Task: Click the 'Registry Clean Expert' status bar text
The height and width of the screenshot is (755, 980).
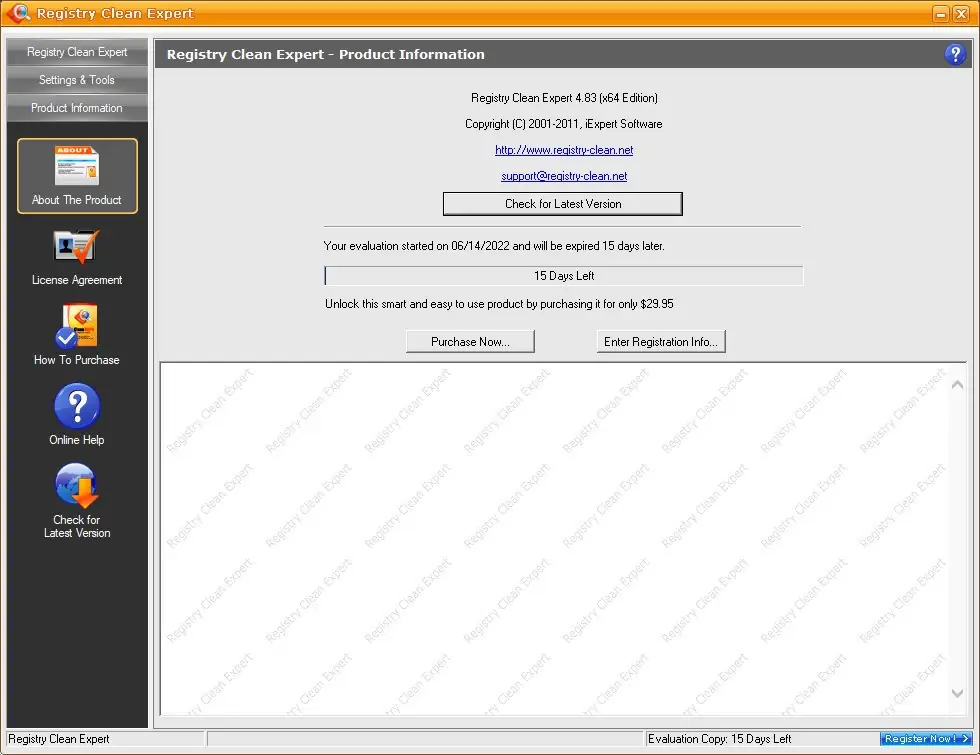Action: coord(59,739)
